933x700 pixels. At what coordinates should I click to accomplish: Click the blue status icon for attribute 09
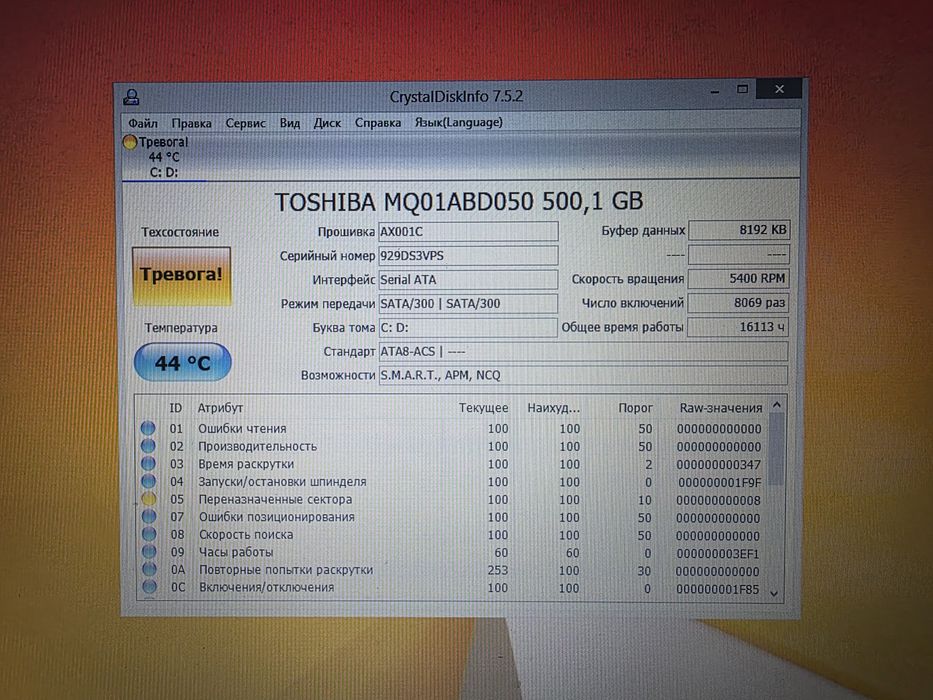149,551
